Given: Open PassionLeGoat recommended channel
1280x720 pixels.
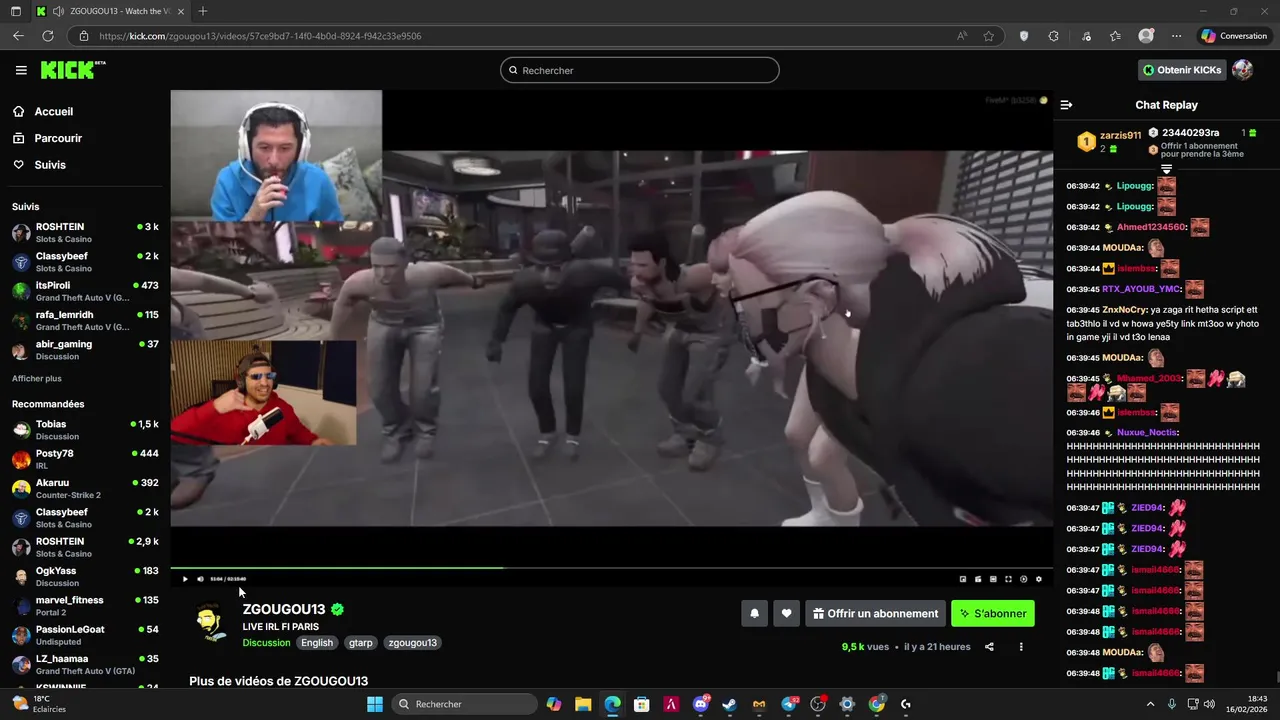Looking at the screenshot, I should click(x=85, y=635).
